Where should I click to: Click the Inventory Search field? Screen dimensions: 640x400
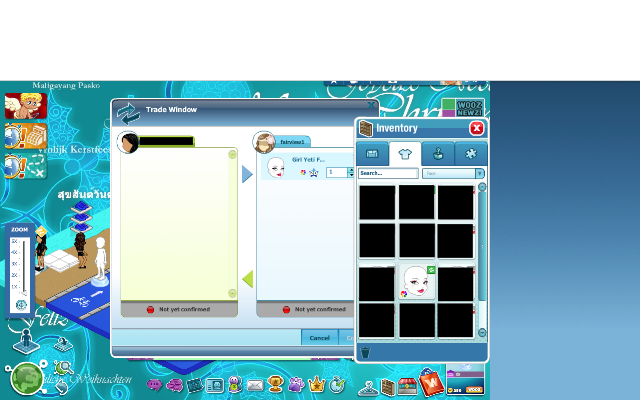point(388,173)
